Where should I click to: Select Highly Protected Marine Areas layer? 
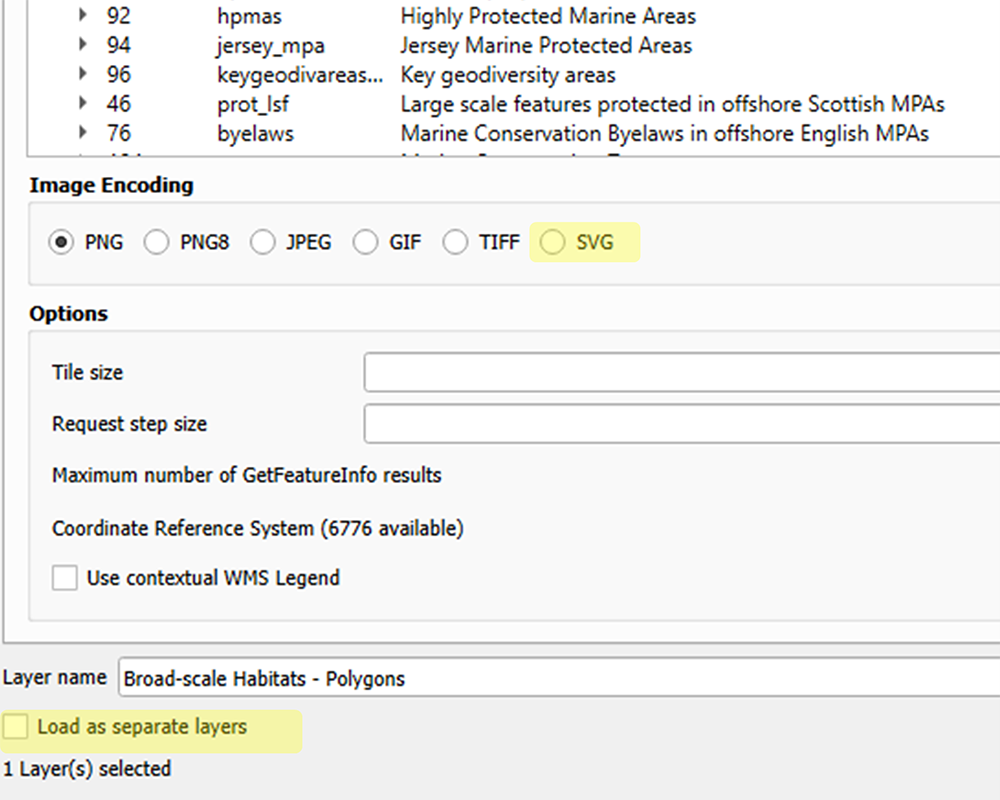pos(548,17)
